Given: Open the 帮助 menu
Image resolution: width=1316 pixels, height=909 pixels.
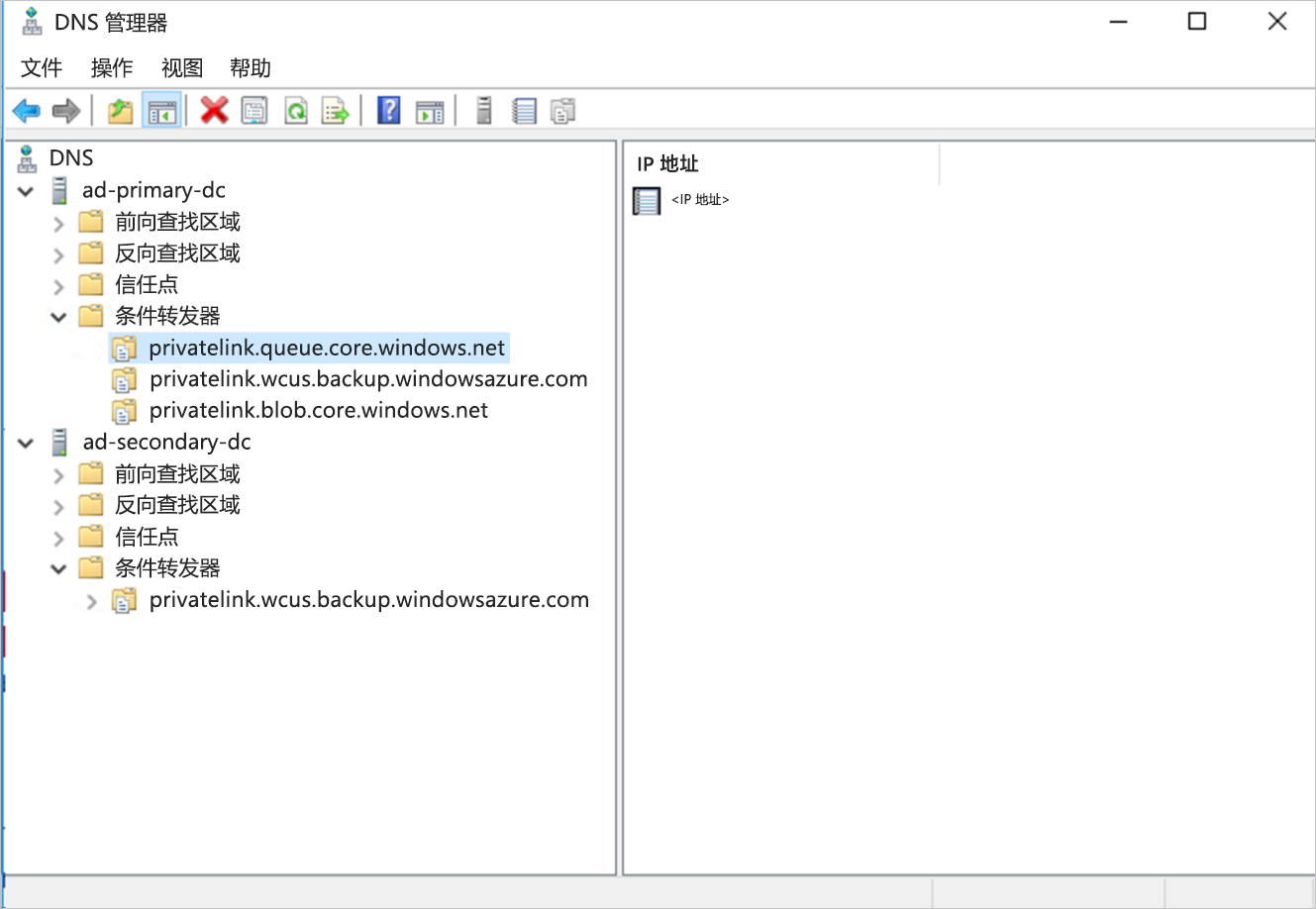Looking at the screenshot, I should [251, 67].
